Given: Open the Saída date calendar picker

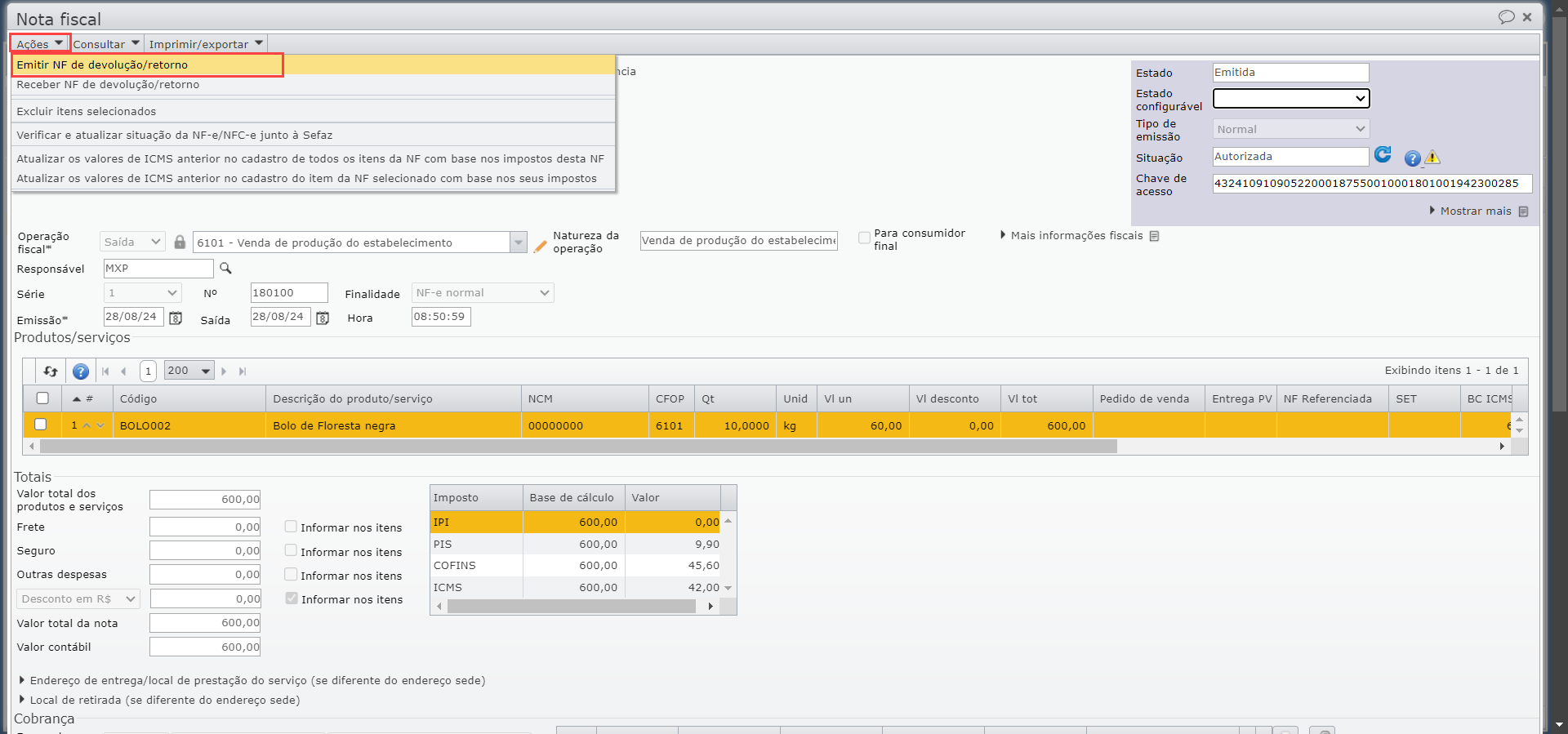Looking at the screenshot, I should (x=323, y=318).
